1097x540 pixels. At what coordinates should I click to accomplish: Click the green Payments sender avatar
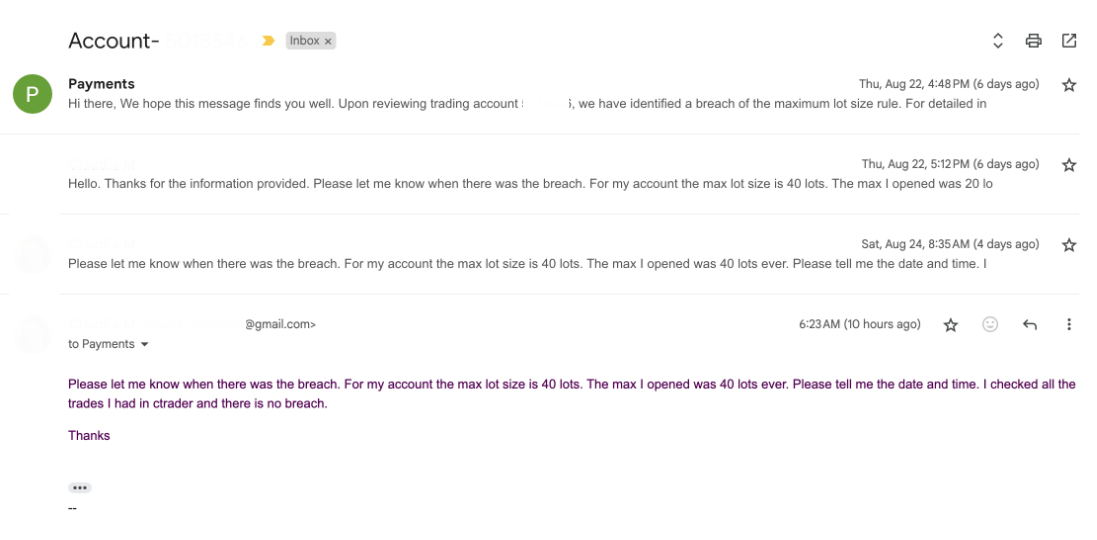(x=32, y=94)
